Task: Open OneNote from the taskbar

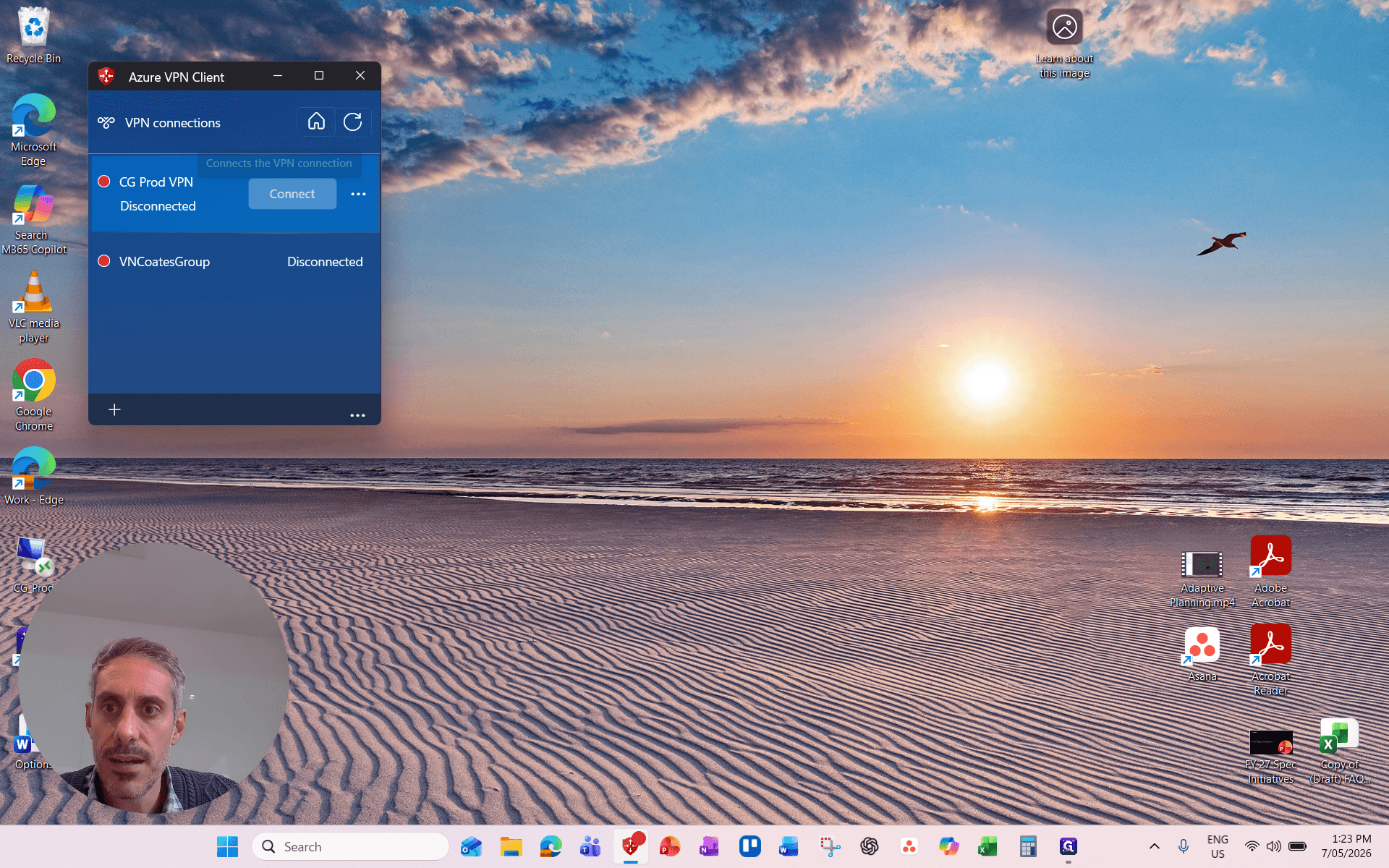Action: tap(710, 846)
